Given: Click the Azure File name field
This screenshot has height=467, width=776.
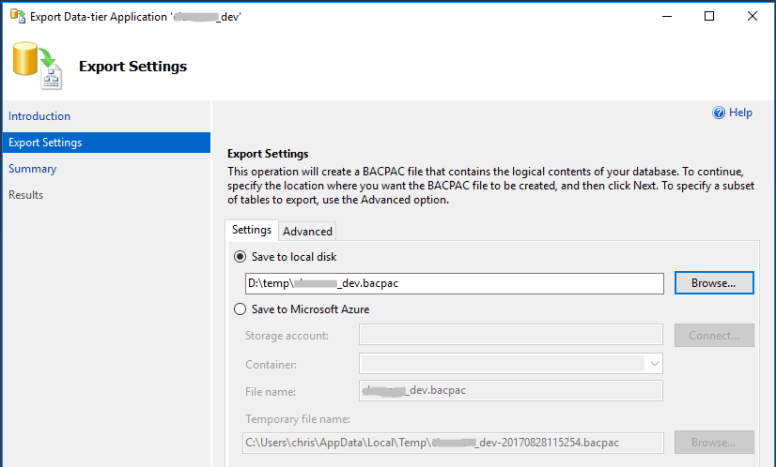Looking at the screenshot, I should point(510,391).
